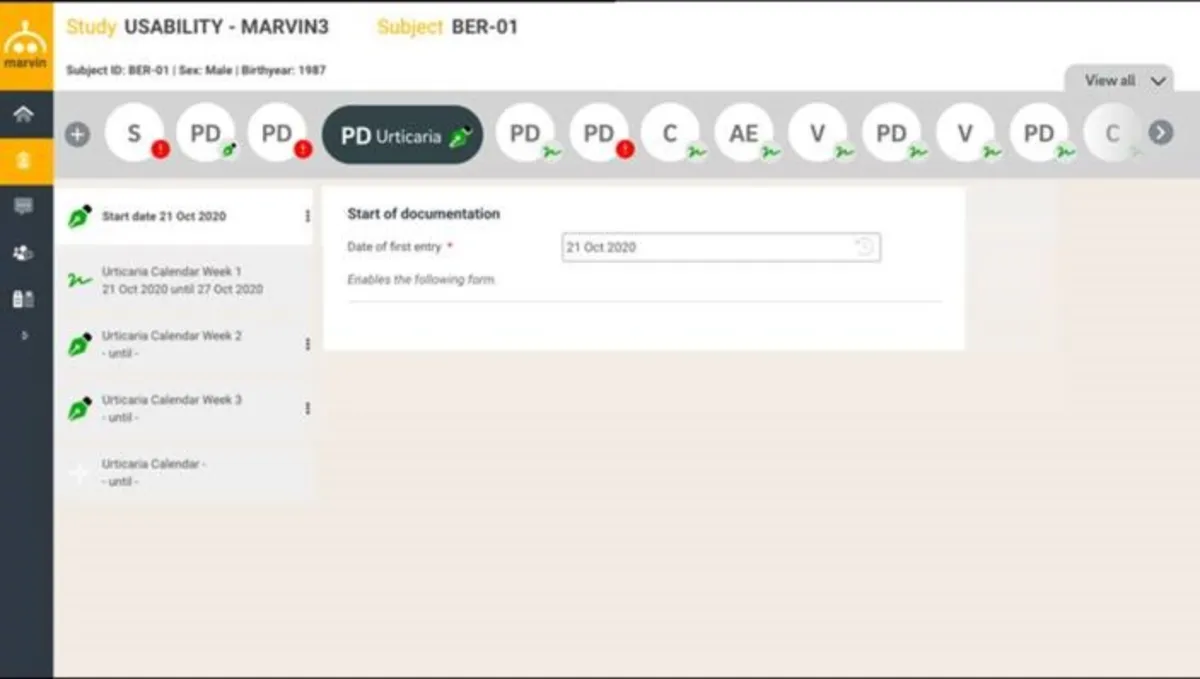The image size is (1200, 679).
Task: Click 21 Oct 2020 until 27 Oct 2020 text
Action: [x=182, y=289]
